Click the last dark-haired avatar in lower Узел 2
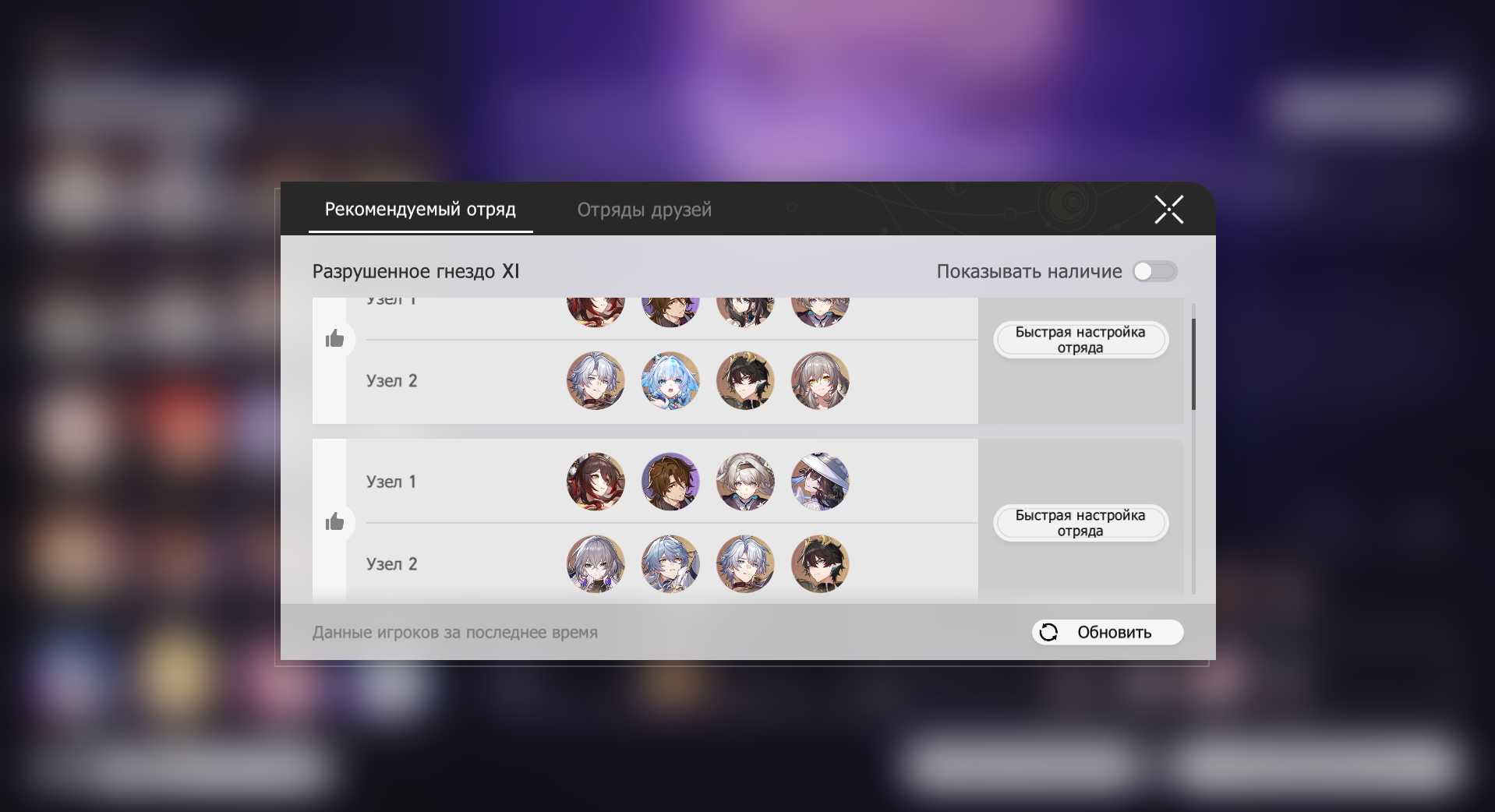This screenshot has height=812, width=1495. (x=820, y=563)
